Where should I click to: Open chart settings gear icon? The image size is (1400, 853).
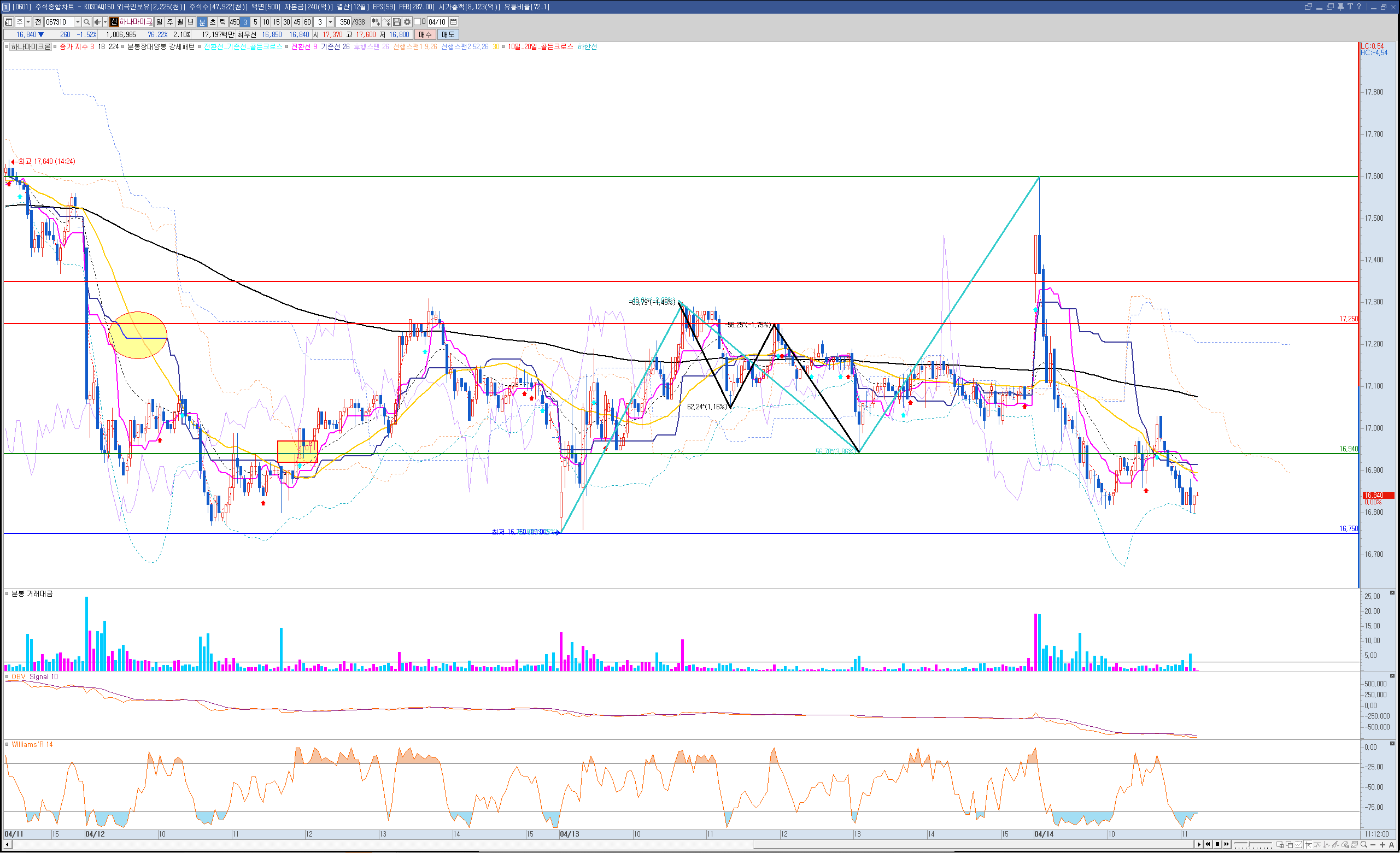coord(407,22)
